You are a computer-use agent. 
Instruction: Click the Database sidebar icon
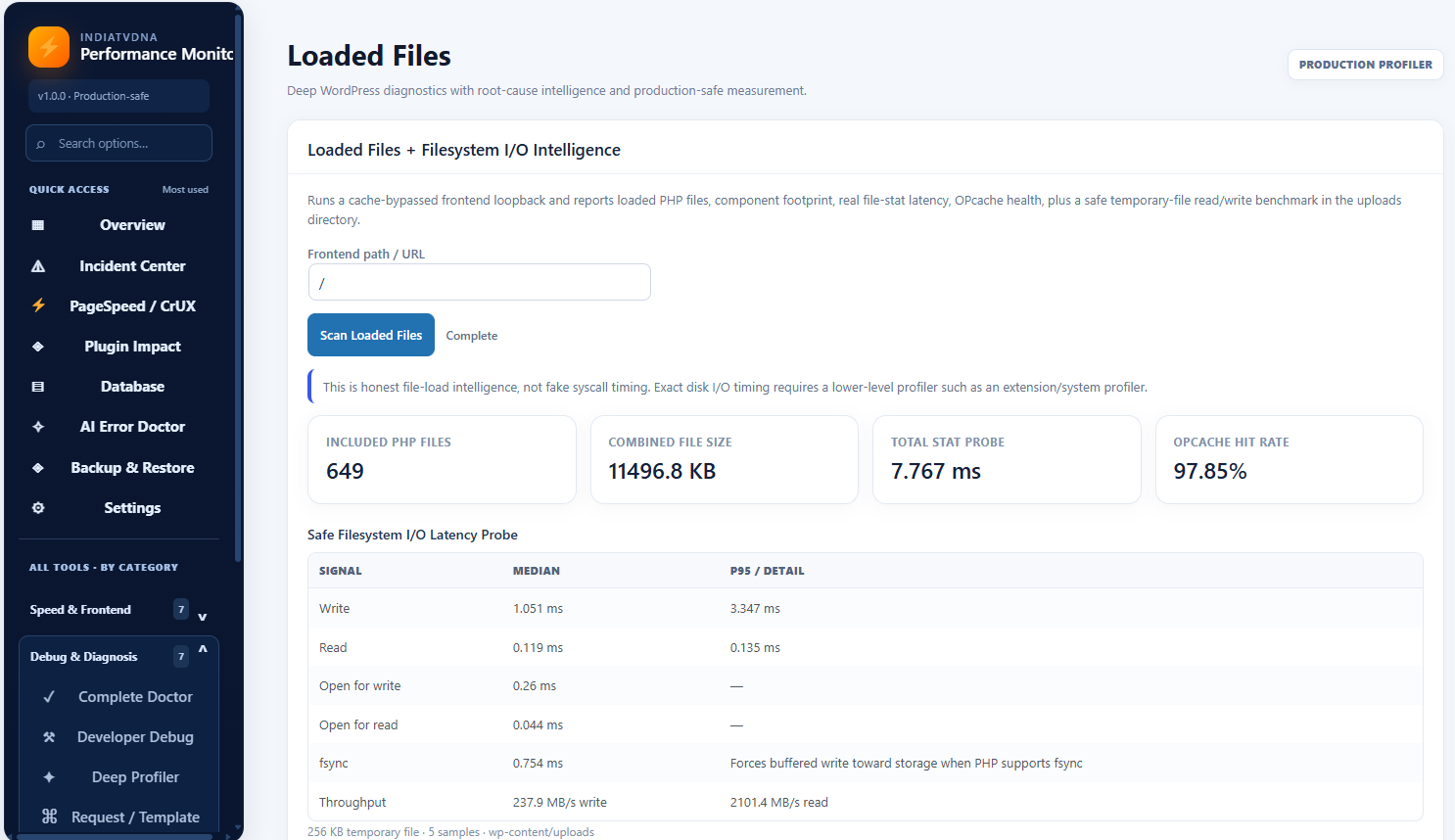point(38,387)
